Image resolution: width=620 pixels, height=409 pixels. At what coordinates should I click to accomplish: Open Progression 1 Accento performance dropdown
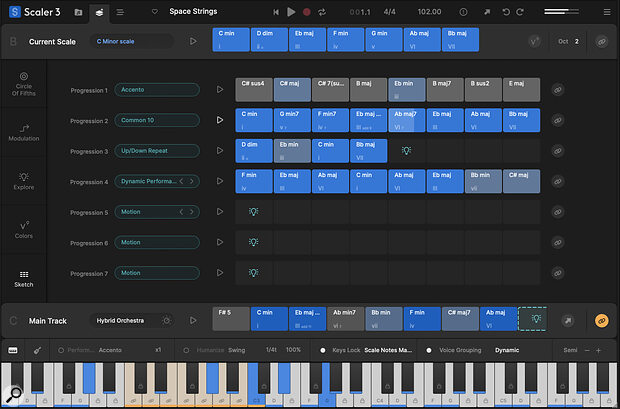point(157,90)
